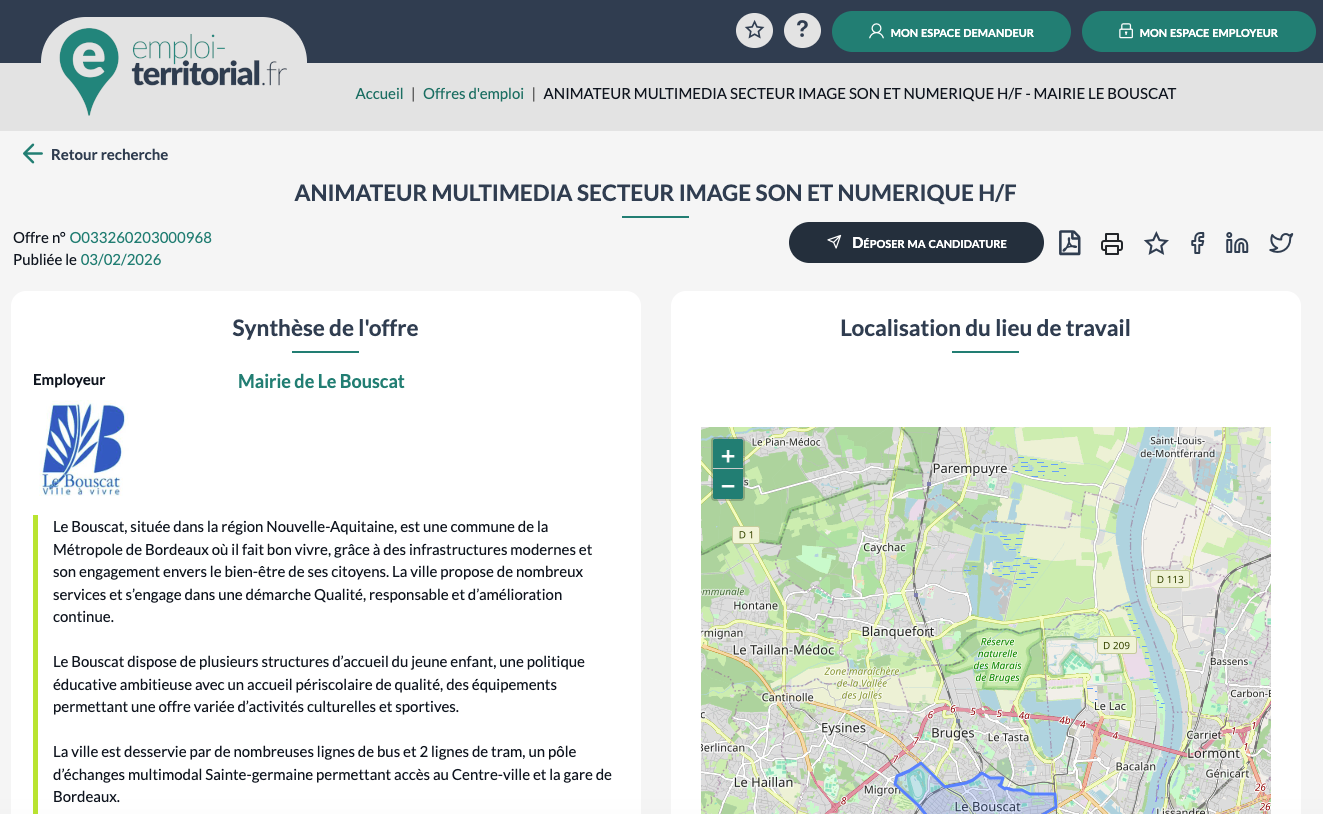Click the emploi-territorial.fr logo
1323x814 pixels.
(174, 65)
